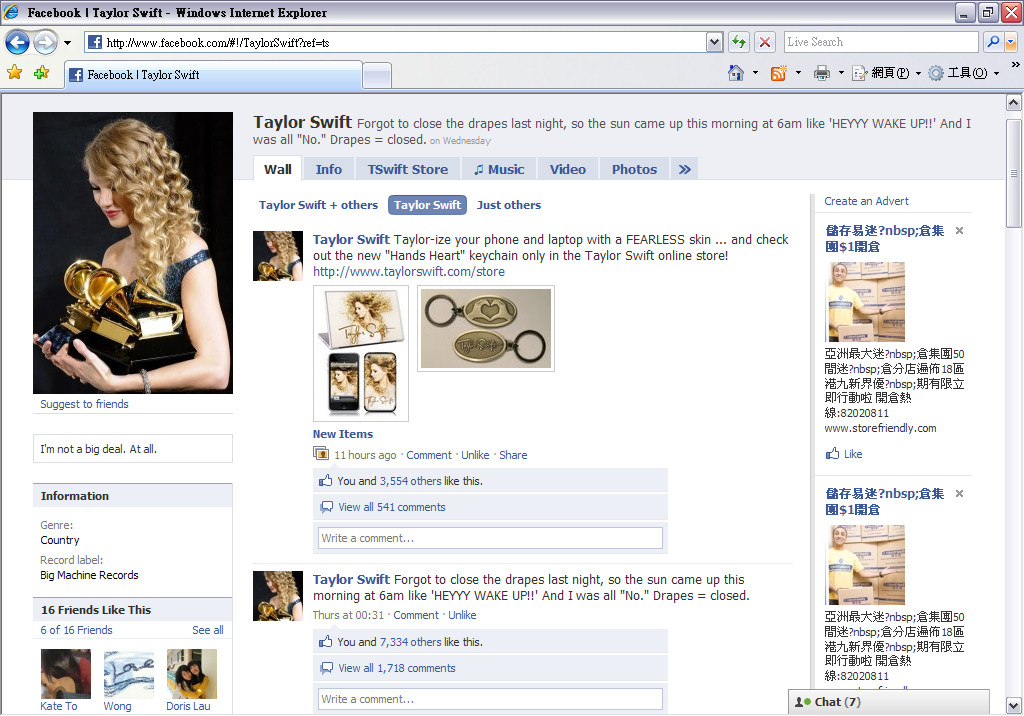This screenshot has width=1024, height=716.
Task: Click View all 541 comments
Action: [x=392, y=508]
